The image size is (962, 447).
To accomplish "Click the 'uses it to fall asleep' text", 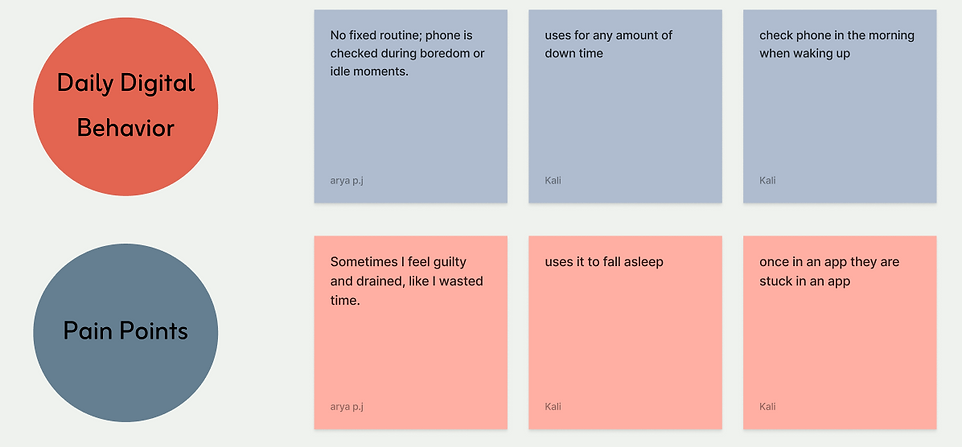I will tap(604, 262).
